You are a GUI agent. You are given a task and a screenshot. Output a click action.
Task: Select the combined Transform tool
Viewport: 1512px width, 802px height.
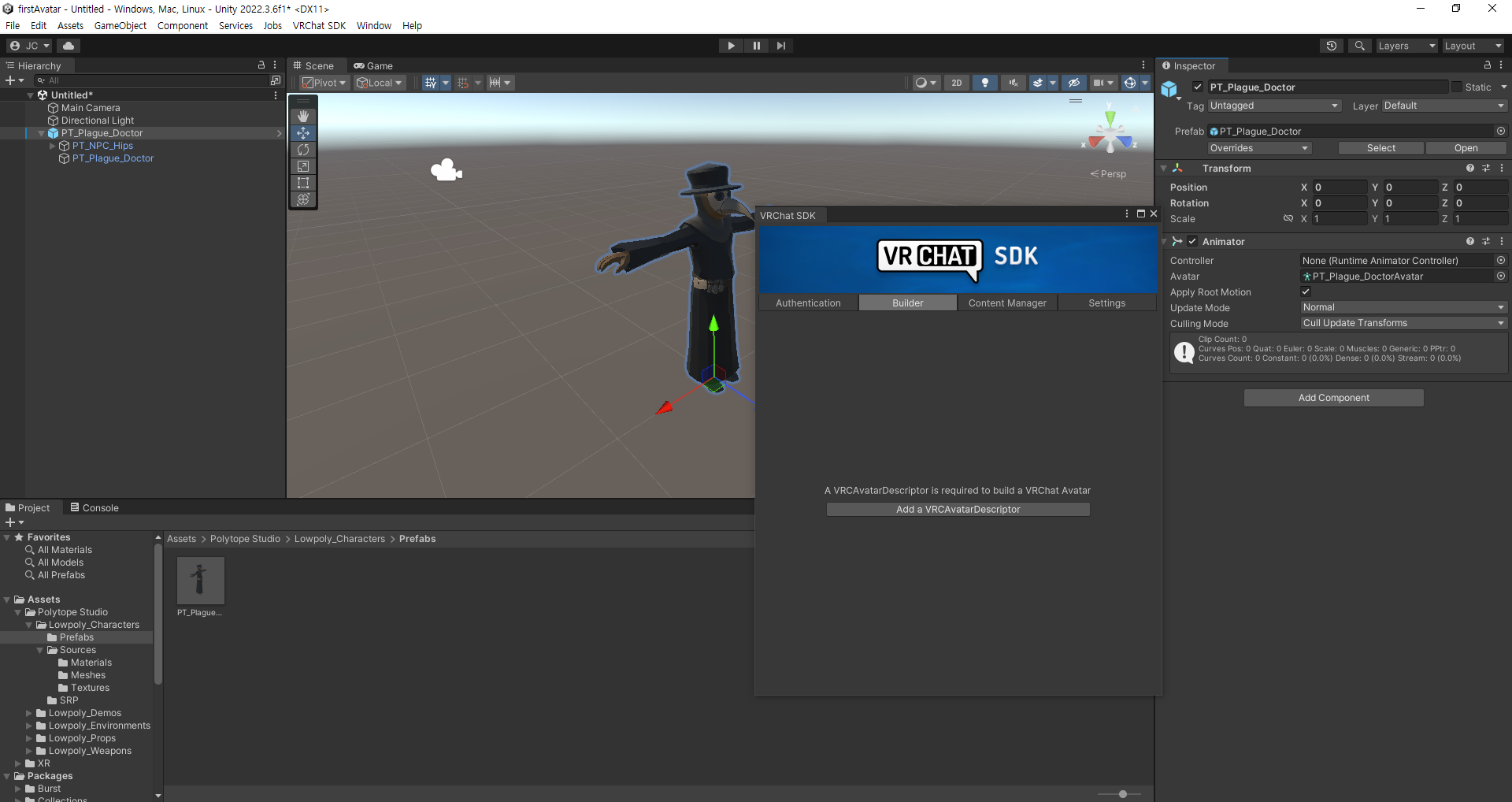pos(303,199)
